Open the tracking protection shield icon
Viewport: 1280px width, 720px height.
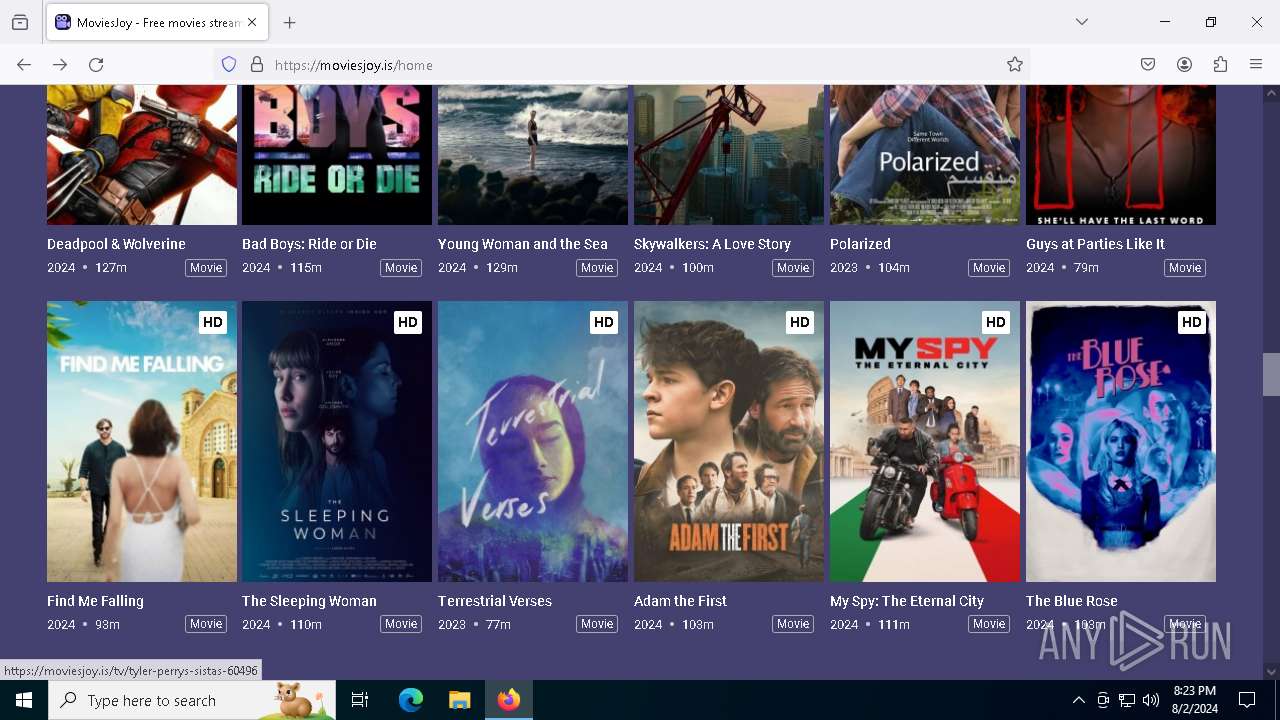click(x=229, y=65)
